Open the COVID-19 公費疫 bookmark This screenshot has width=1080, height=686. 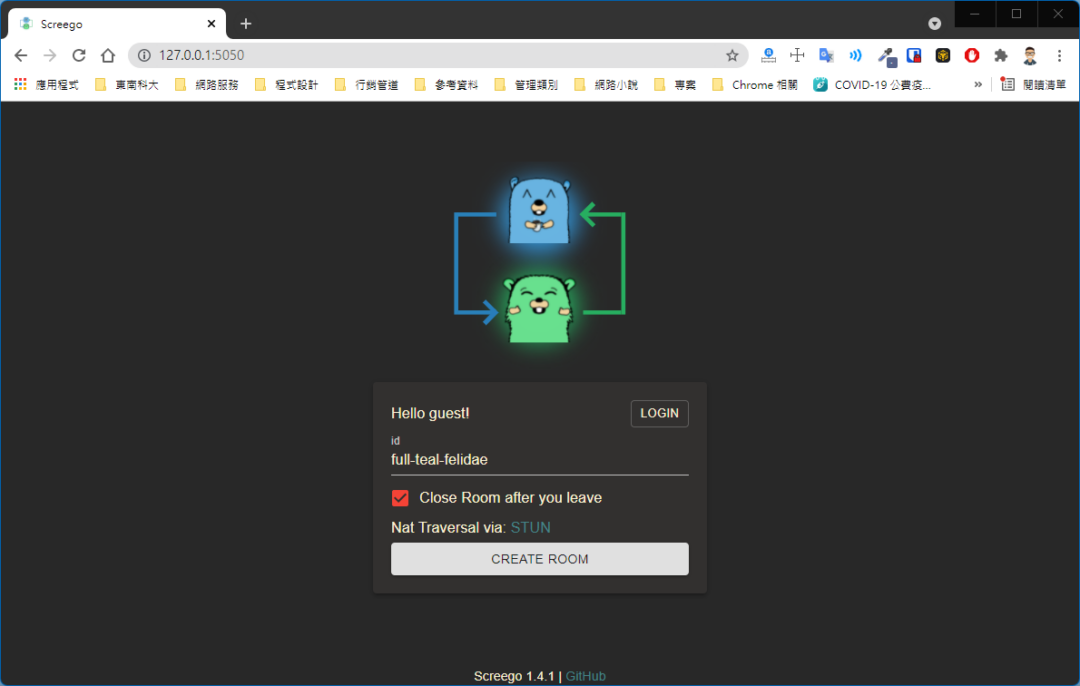[872, 85]
